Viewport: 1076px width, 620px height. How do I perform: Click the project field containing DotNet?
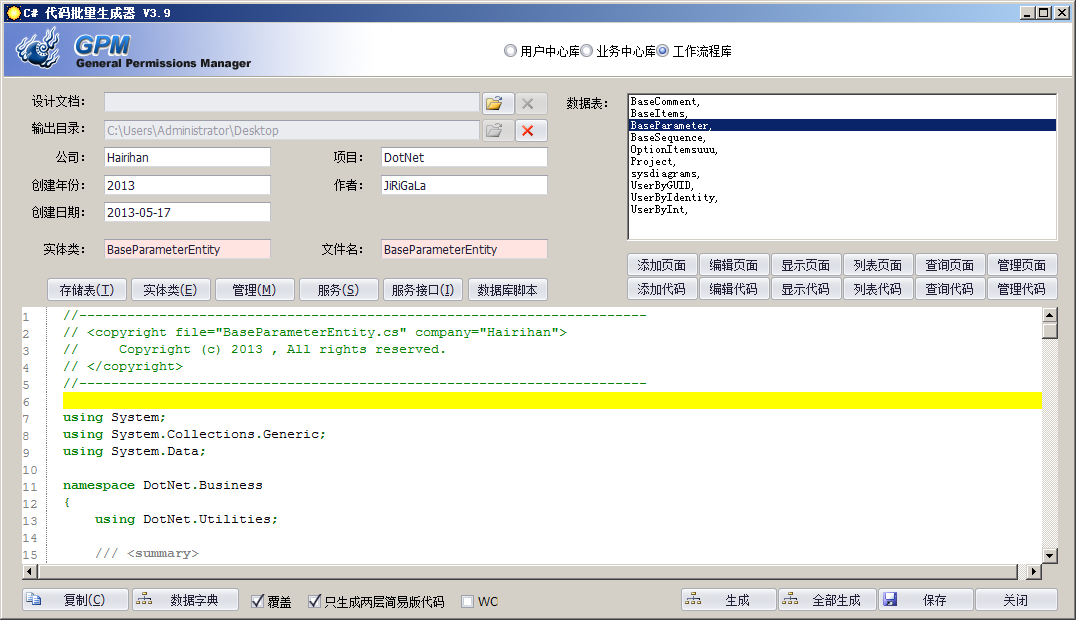pos(465,157)
